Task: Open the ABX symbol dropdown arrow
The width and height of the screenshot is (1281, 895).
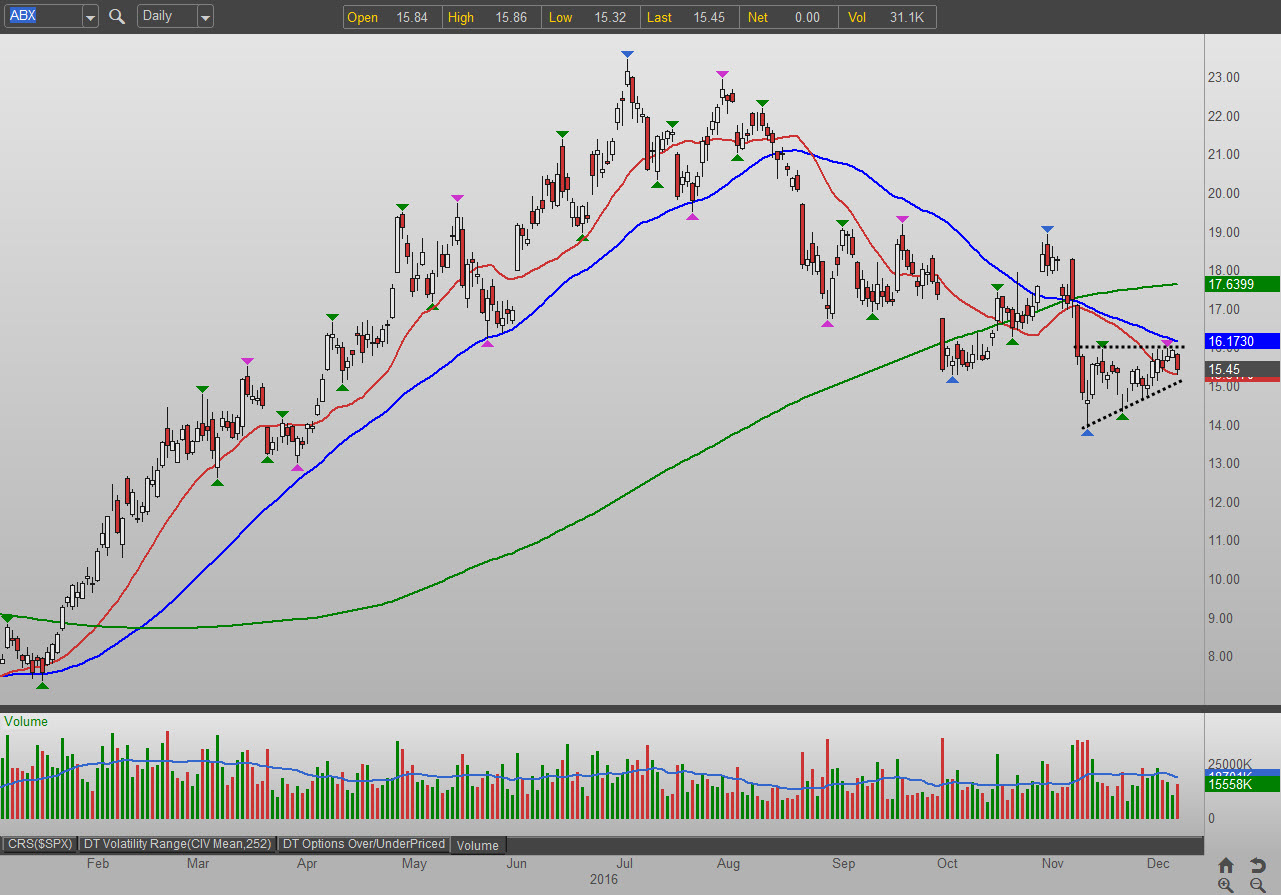Action: pos(90,17)
